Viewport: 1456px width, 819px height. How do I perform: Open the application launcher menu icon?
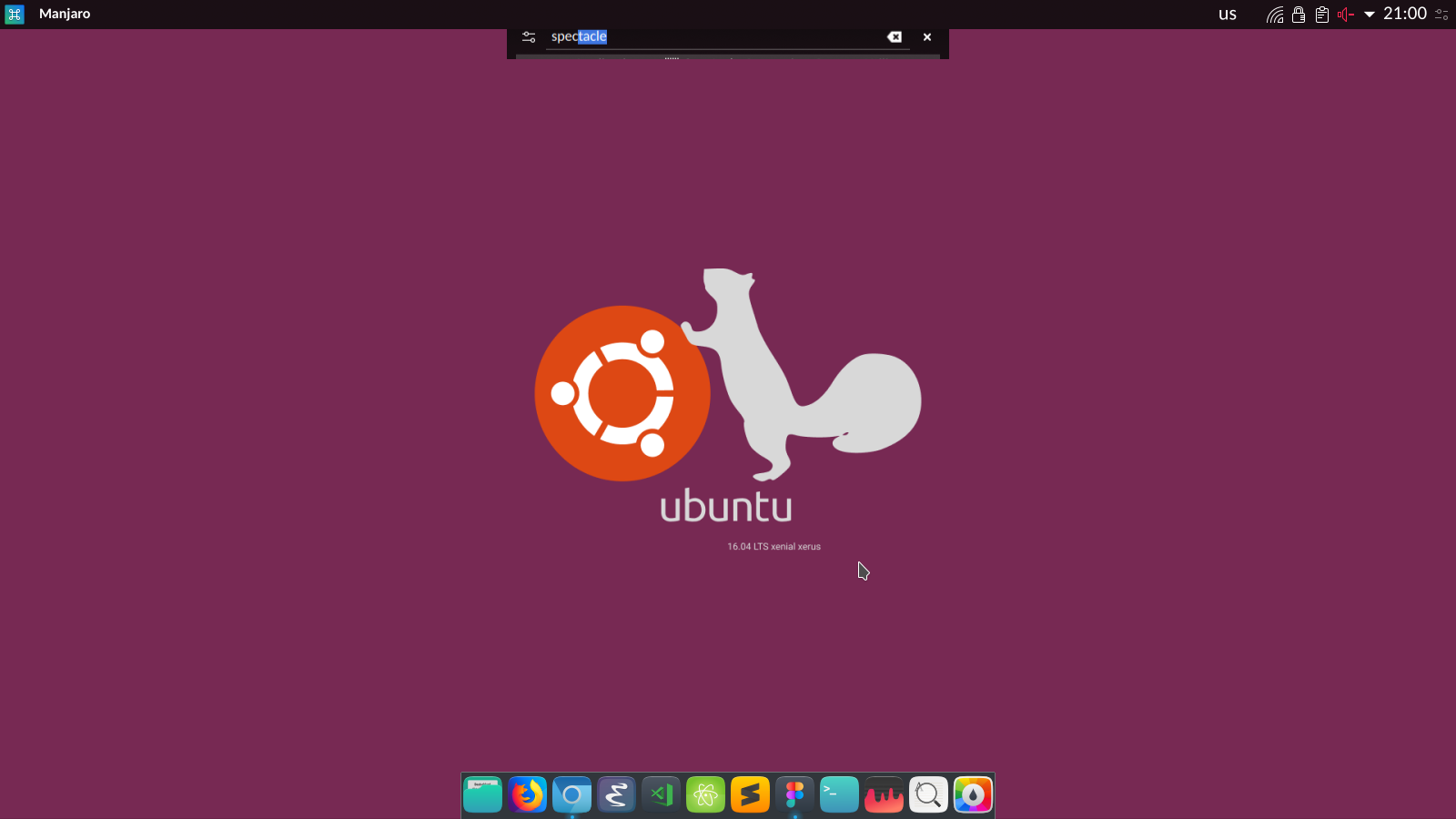15,14
